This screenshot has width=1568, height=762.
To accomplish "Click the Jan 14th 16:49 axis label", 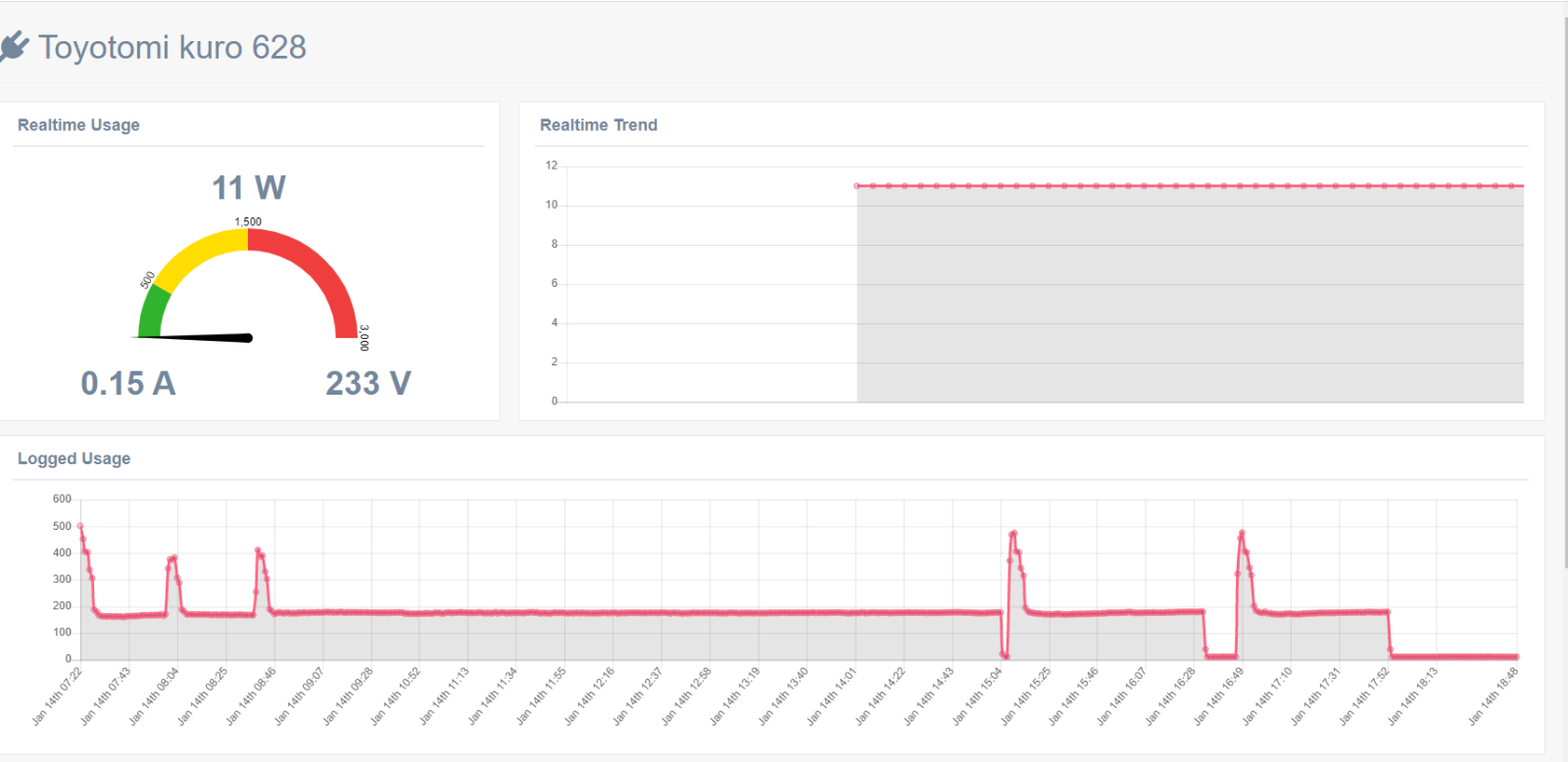I will coord(1218,696).
